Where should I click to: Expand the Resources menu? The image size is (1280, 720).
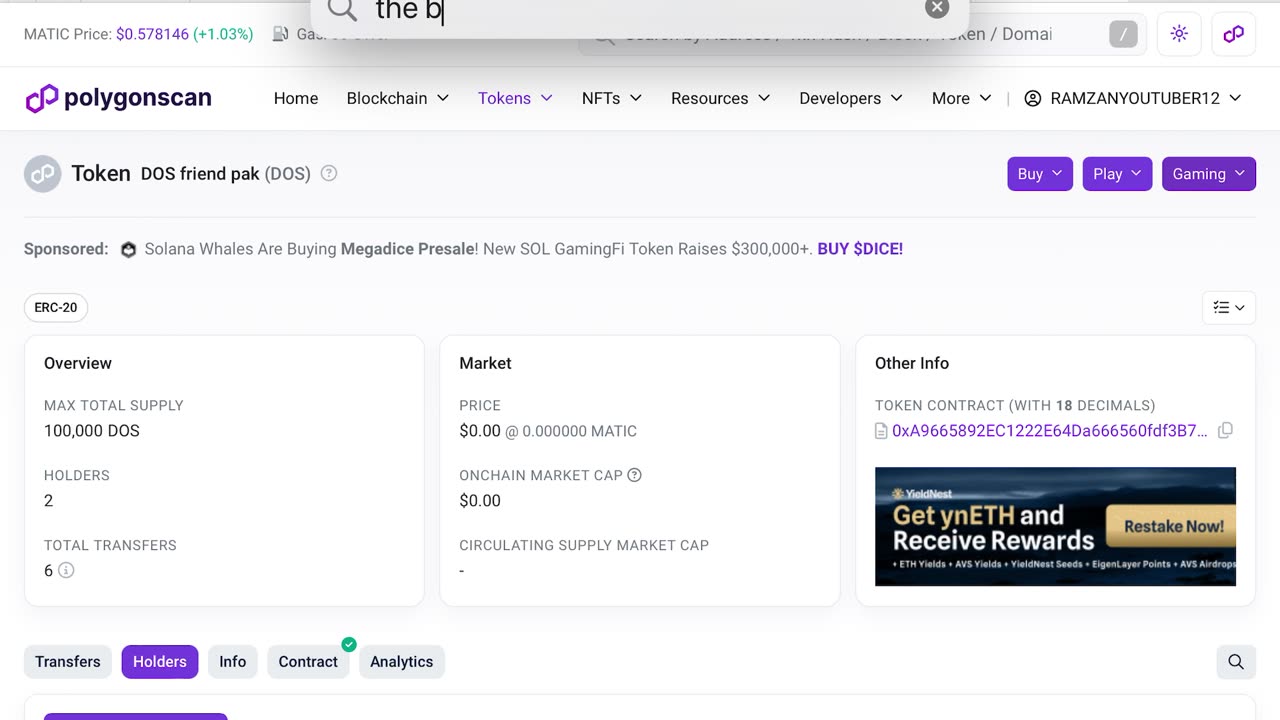tap(720, 98)
